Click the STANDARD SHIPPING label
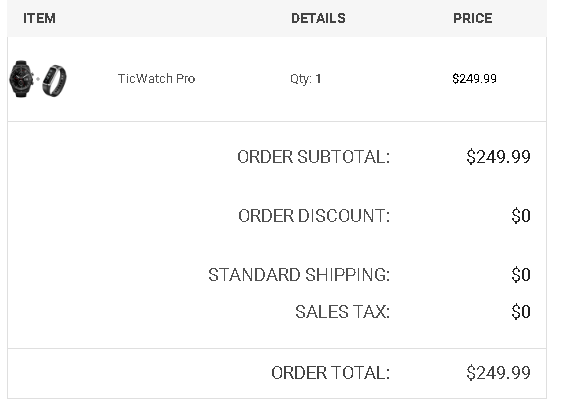 (299, 275)
